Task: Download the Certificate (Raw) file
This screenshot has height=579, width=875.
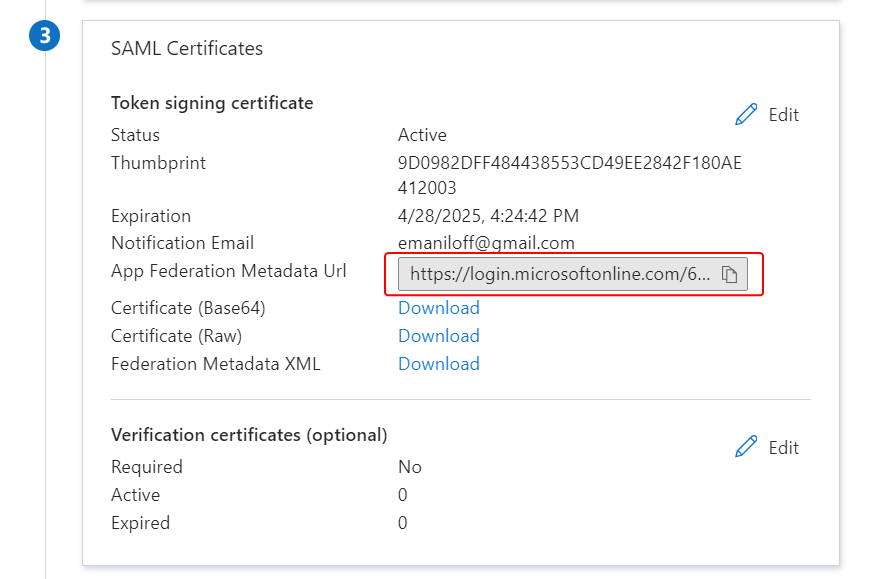Action: click(x=438, y=336)
